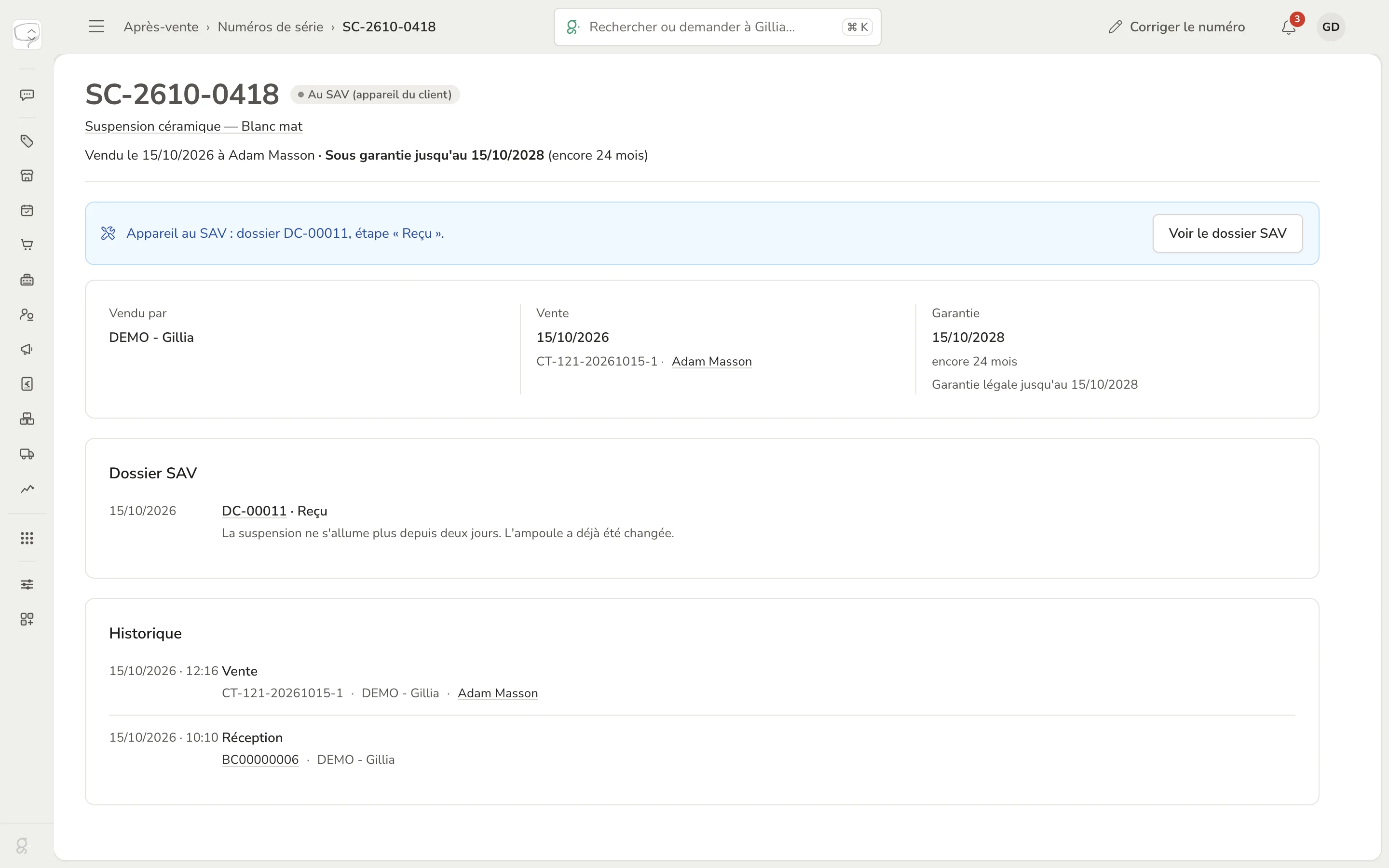Open the notifications bell
This screenshot has width=1389, height=868.
point(1289,27)
